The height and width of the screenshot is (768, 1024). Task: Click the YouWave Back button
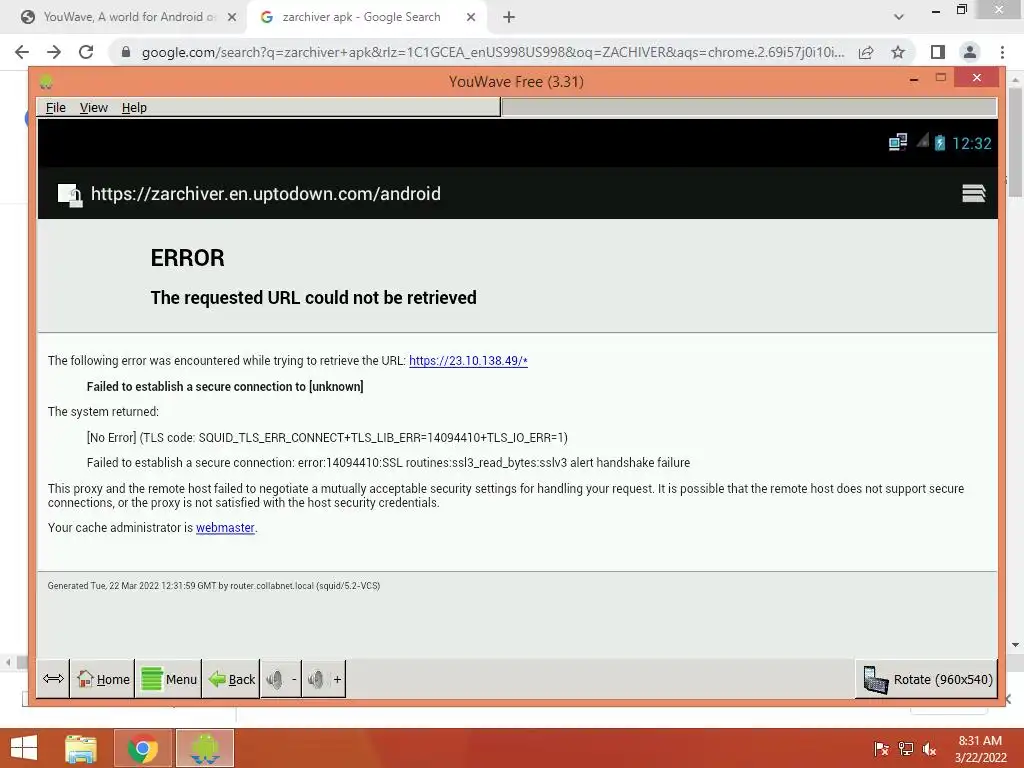click(231, 679)
